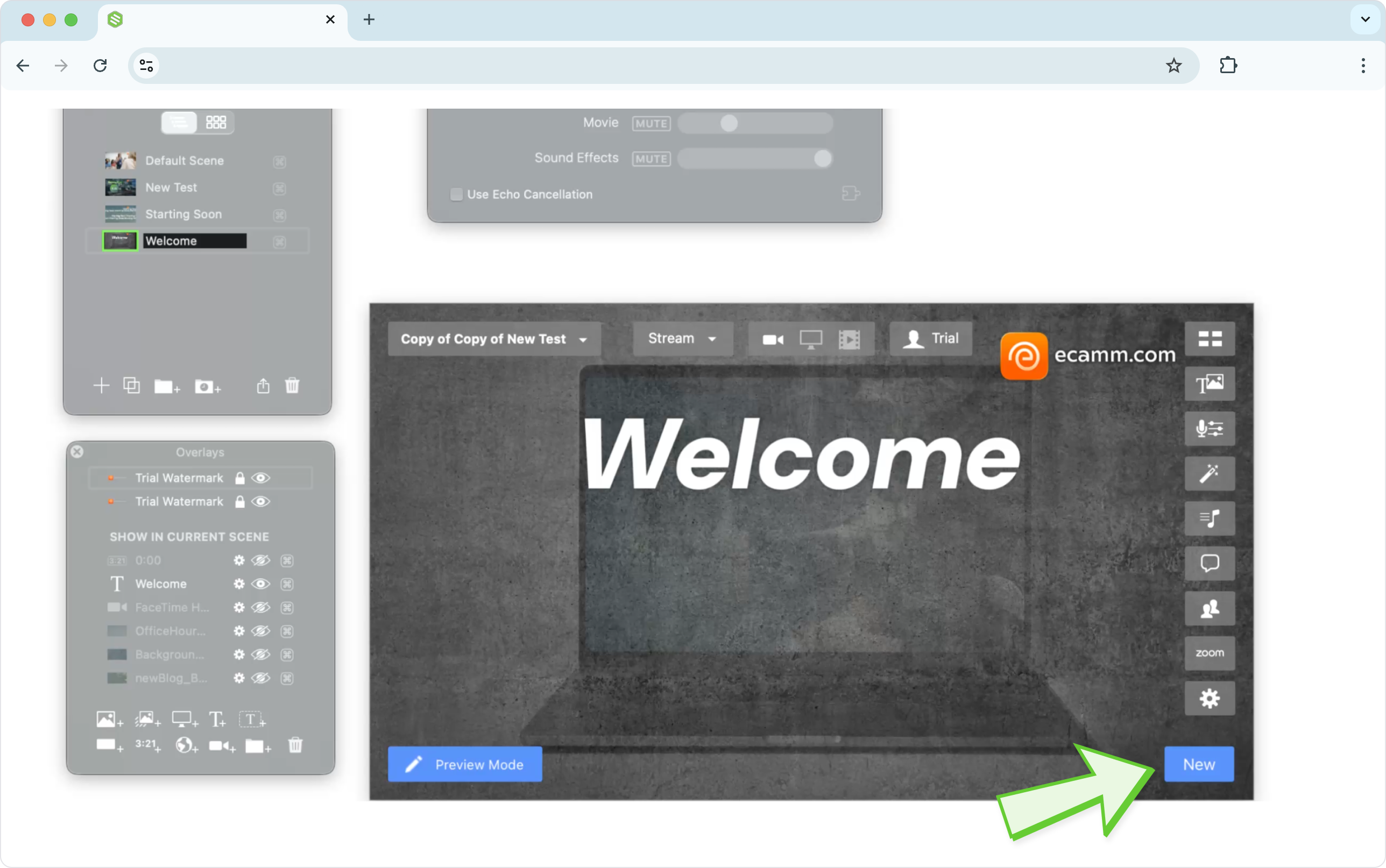Open the ecamm.com logo link
The height and width of the screenshot is (868, 1386).
(x=1087, y=355)
